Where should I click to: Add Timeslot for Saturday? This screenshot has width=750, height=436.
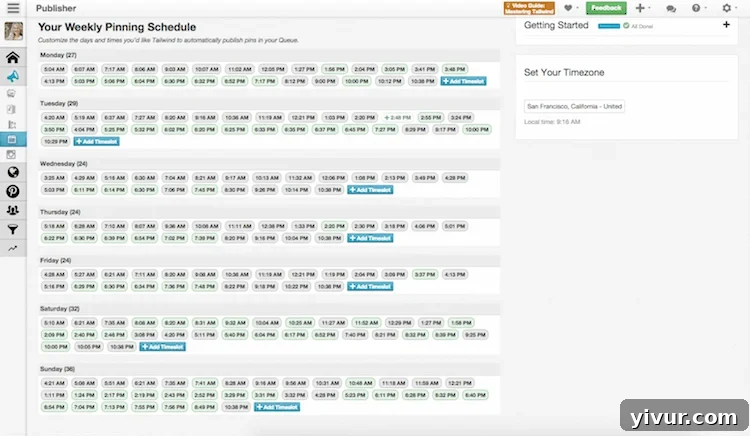[163, 347]
